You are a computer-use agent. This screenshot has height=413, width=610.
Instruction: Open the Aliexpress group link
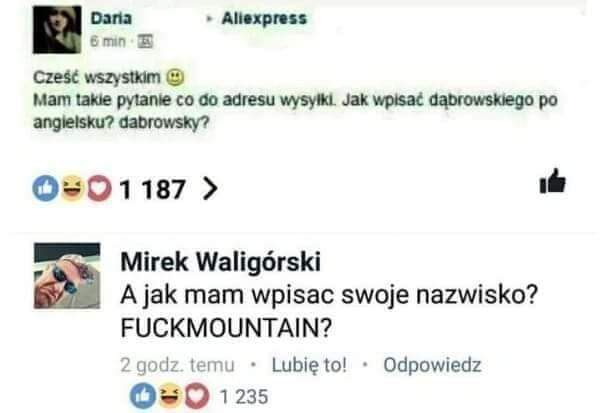coord(264,18)
